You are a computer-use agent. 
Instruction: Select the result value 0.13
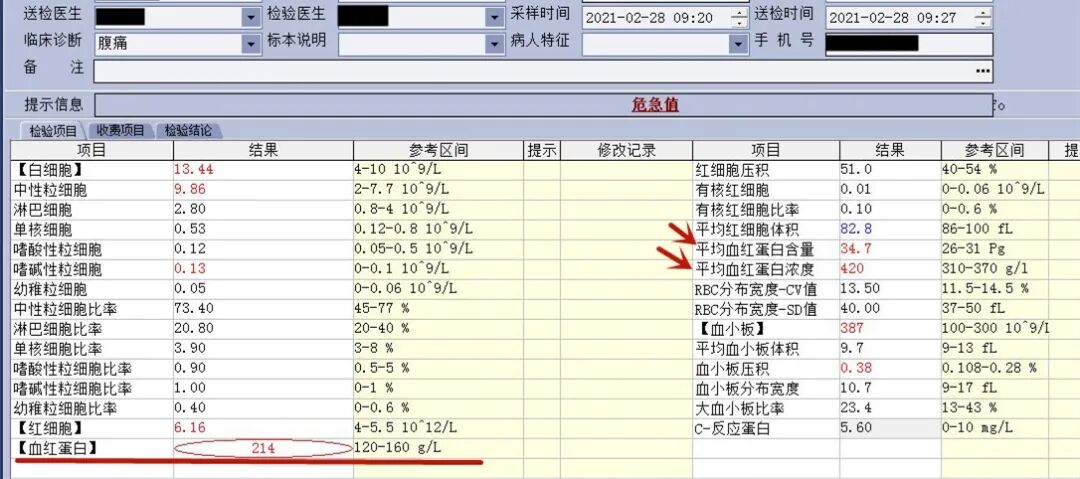pyautogui.click(x=190, y=269)
